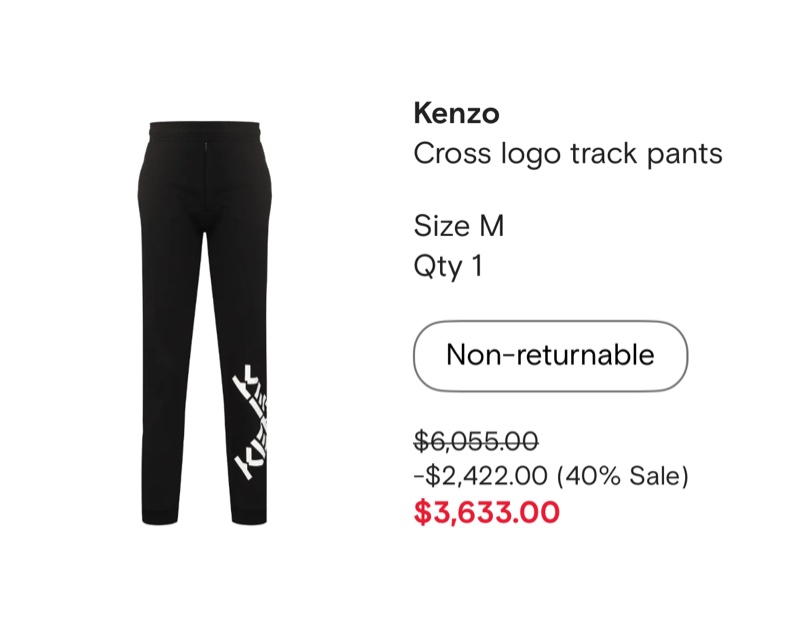Open the Cross logo track pants title
This screenshot has height=631, width=800.
(x=567, y=154)
